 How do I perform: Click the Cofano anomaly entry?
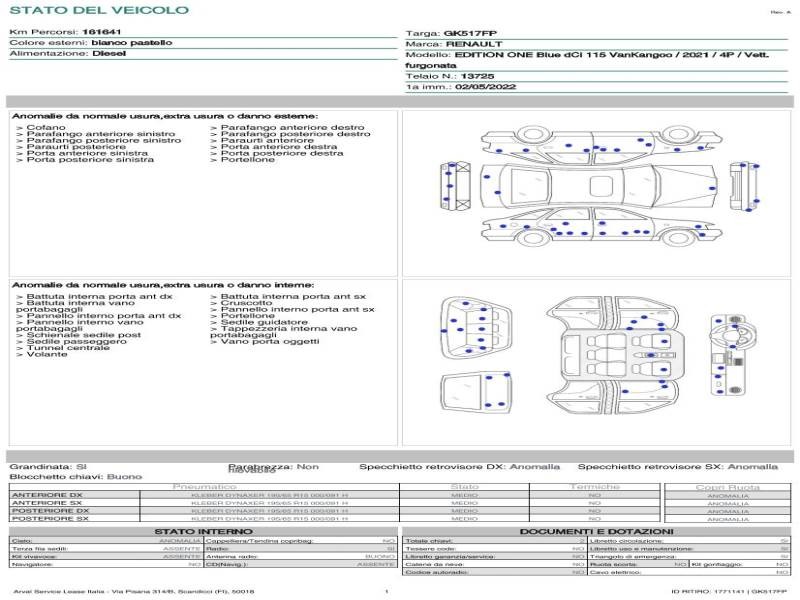tap(41, 128)
